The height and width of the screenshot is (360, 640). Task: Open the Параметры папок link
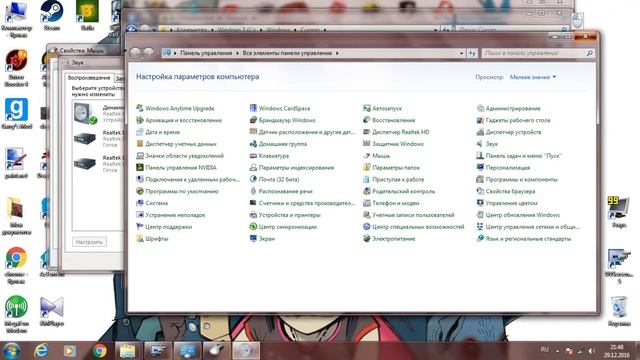click(x=396, y=167)
